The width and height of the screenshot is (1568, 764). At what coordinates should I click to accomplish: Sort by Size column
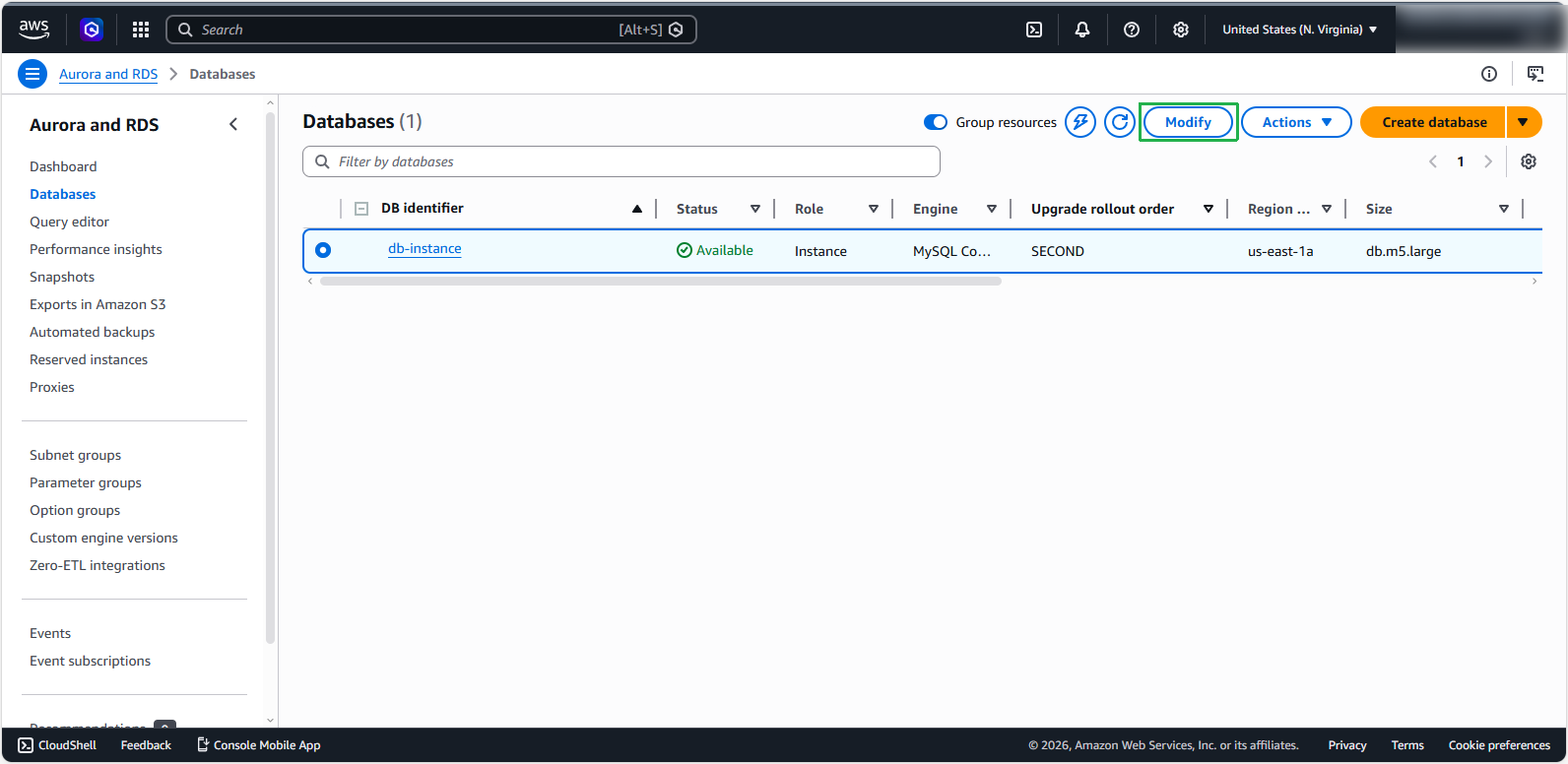pos(1504,209)
